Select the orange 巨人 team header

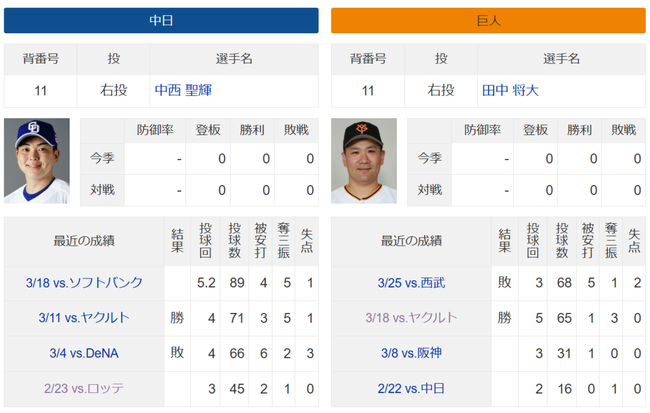(488, 20)
